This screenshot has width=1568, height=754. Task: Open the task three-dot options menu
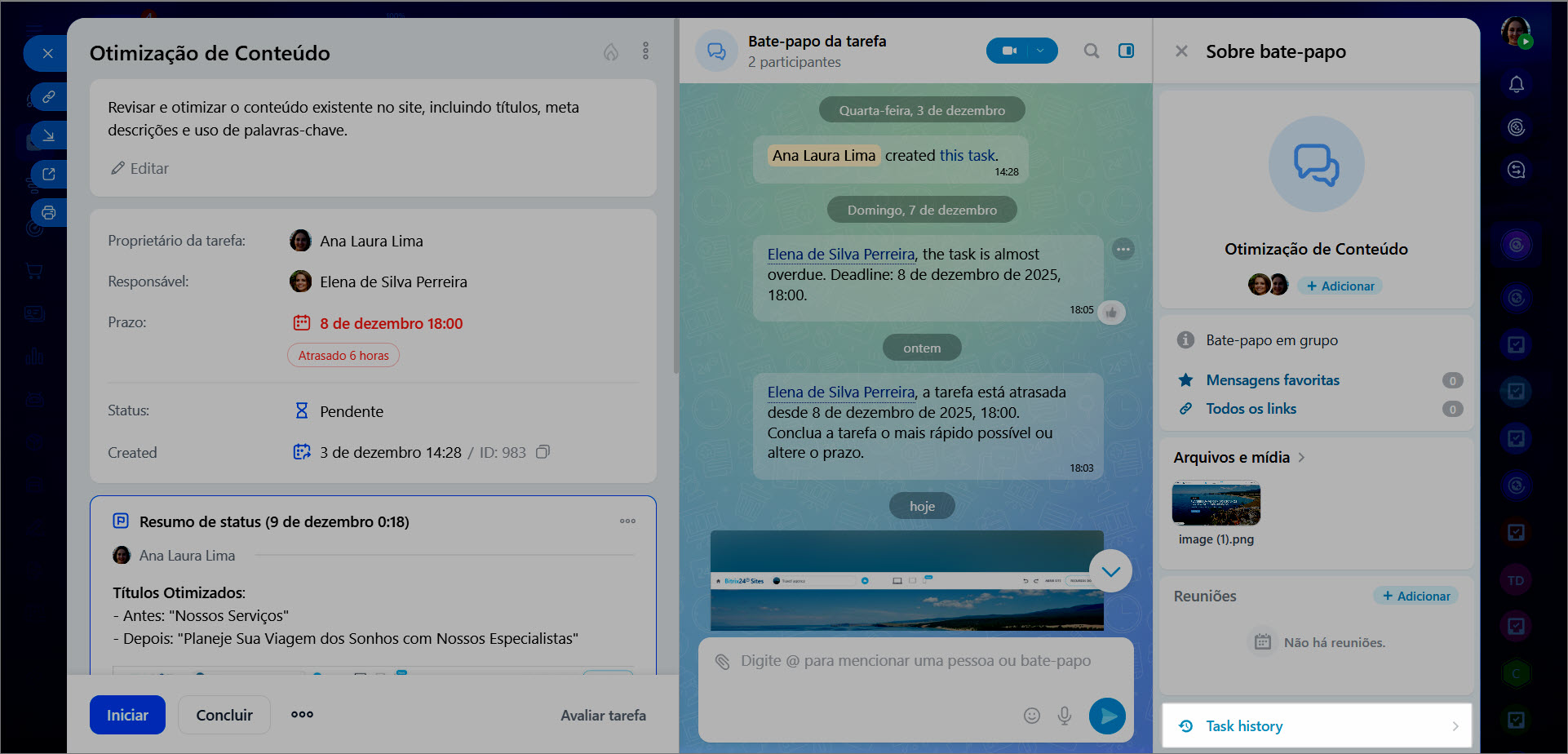click(645, 51)
